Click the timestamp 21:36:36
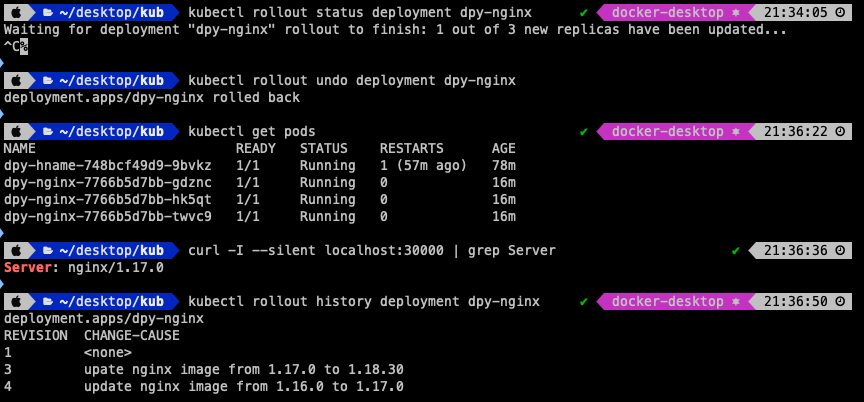The image size is (864, 402). pyautogui.click(x=796, y=251)
